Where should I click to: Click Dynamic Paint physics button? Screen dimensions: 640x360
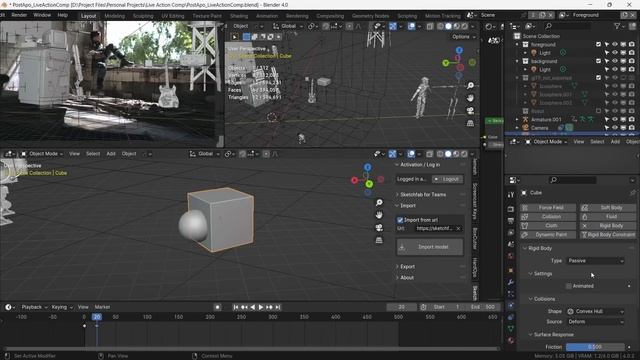(x=548, y=235)
